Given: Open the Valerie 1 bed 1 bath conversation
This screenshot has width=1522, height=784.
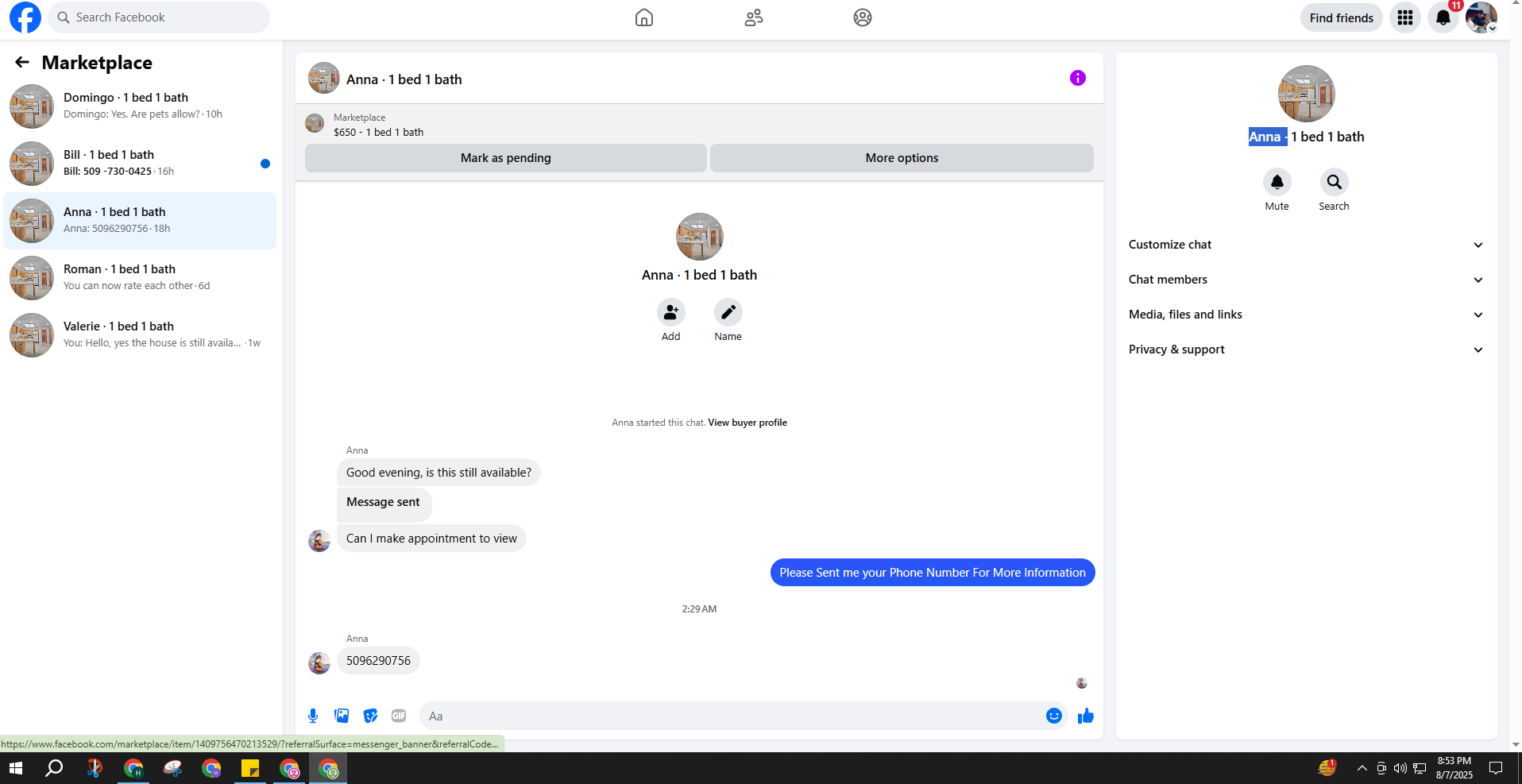Looking at the screenshot, I should tap(140, 335).
